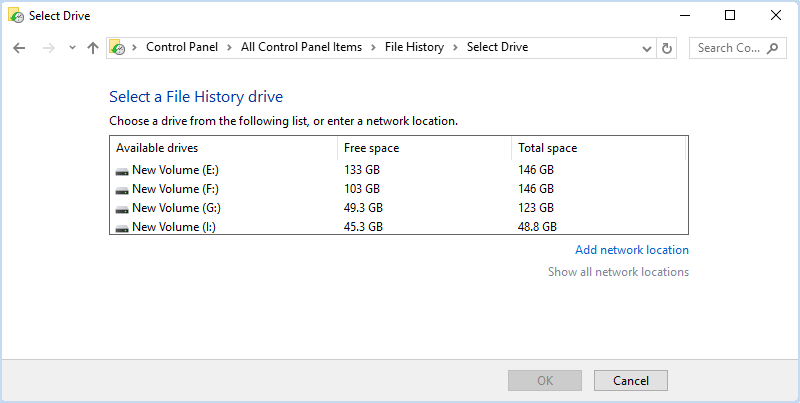Screen dimensions: 800x403
Task: Click Show all network locations link
Action: (618, 272)
